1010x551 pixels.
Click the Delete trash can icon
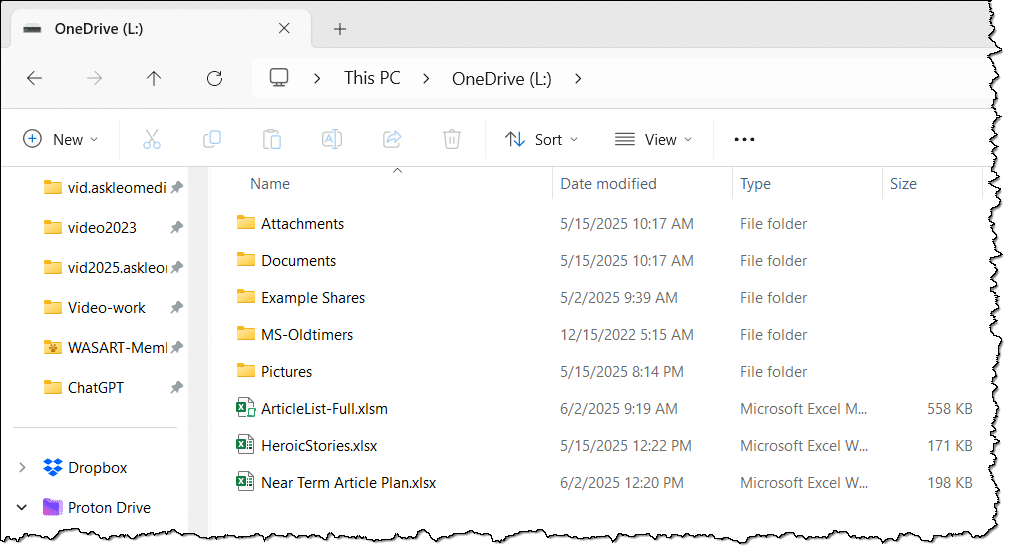[452, 140]
